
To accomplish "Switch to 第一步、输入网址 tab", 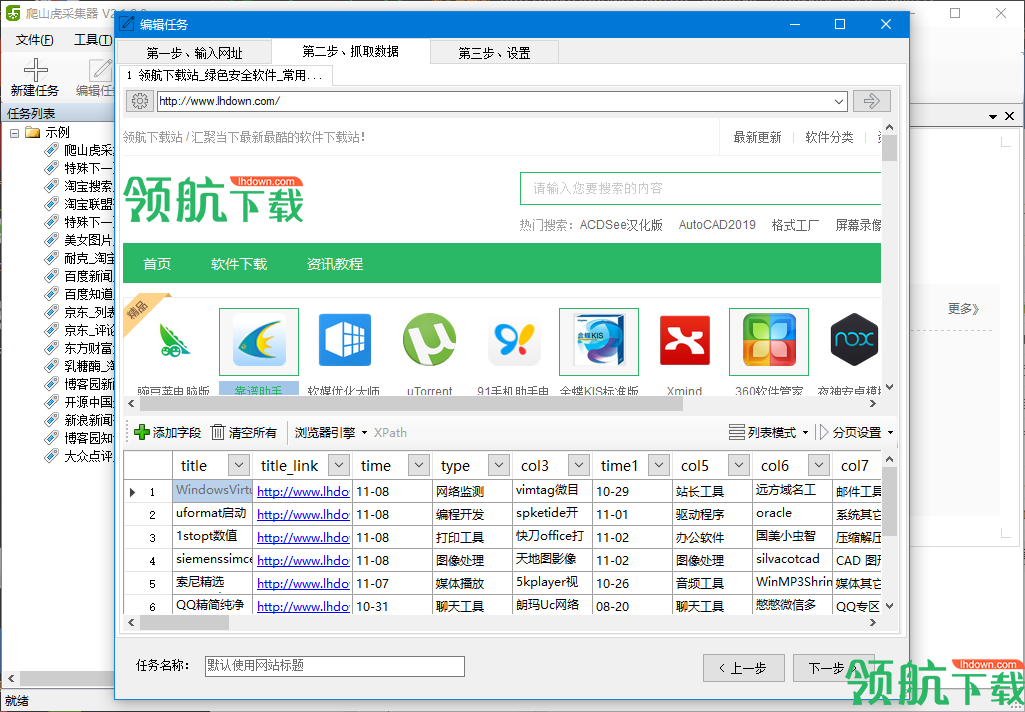I will pos(194,53).
